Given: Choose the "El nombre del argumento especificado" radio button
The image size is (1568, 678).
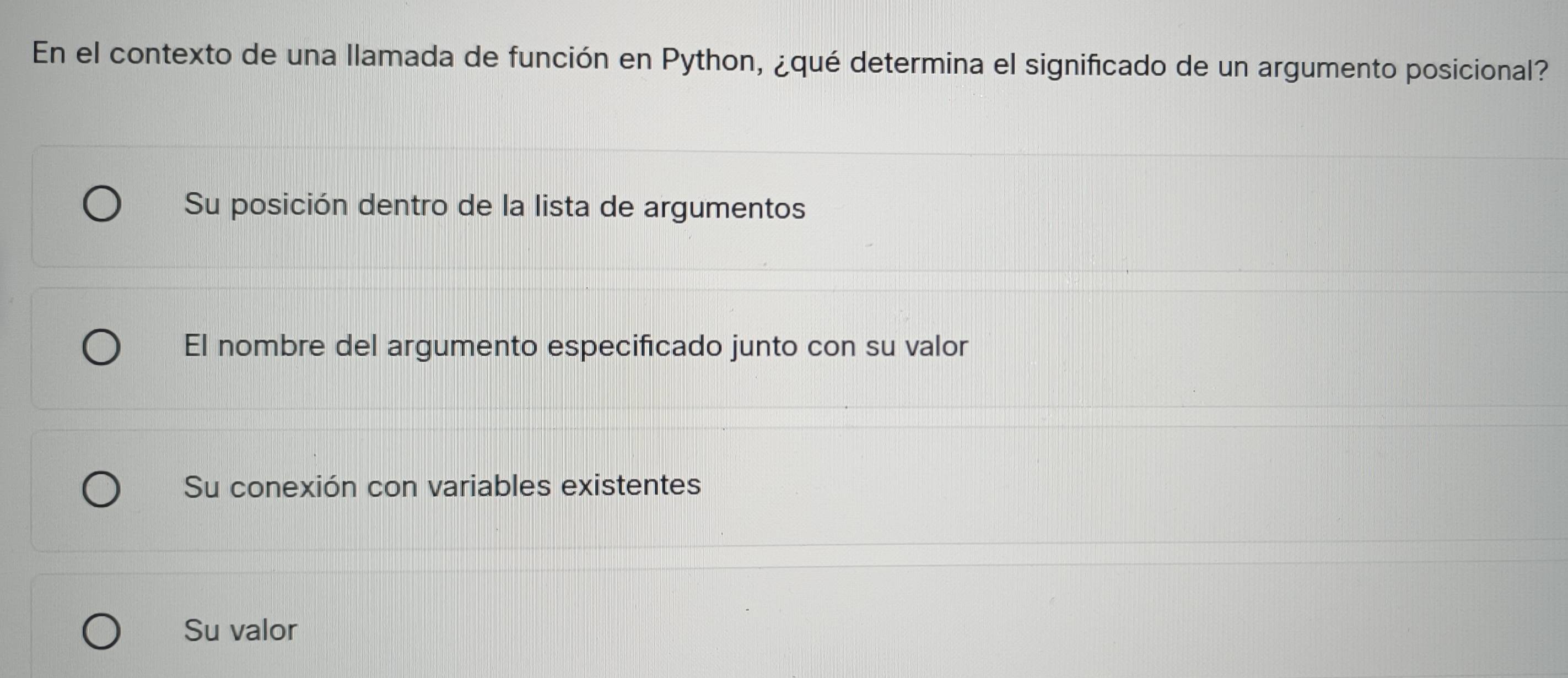Looking at the screenshot, I should (101, 348).
